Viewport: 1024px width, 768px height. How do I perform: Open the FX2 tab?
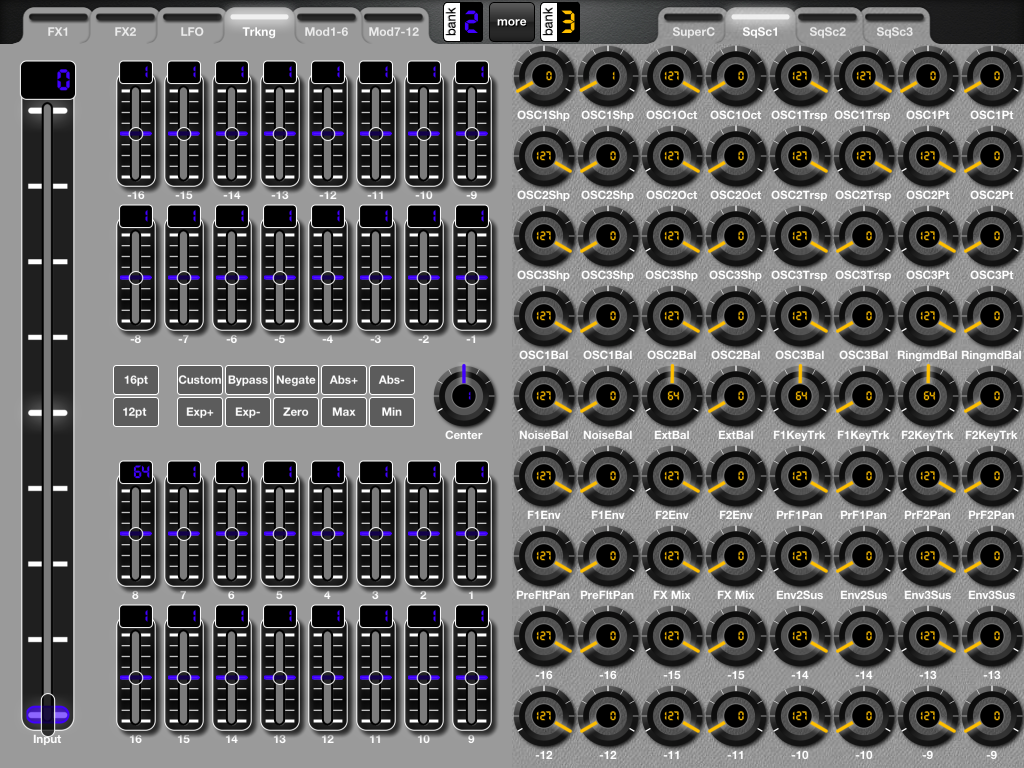pyautogui.click(x=125, y=27)
